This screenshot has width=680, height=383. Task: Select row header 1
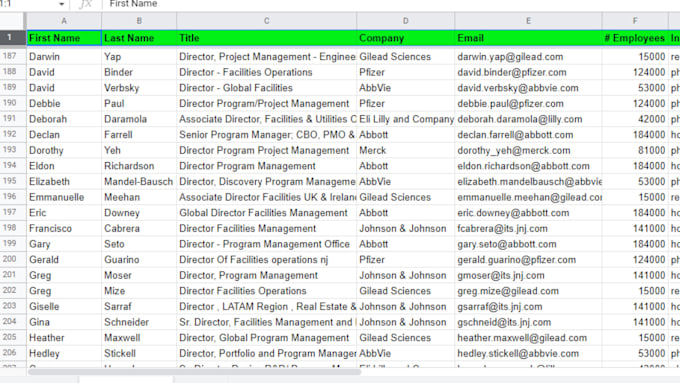coord(13,38)
